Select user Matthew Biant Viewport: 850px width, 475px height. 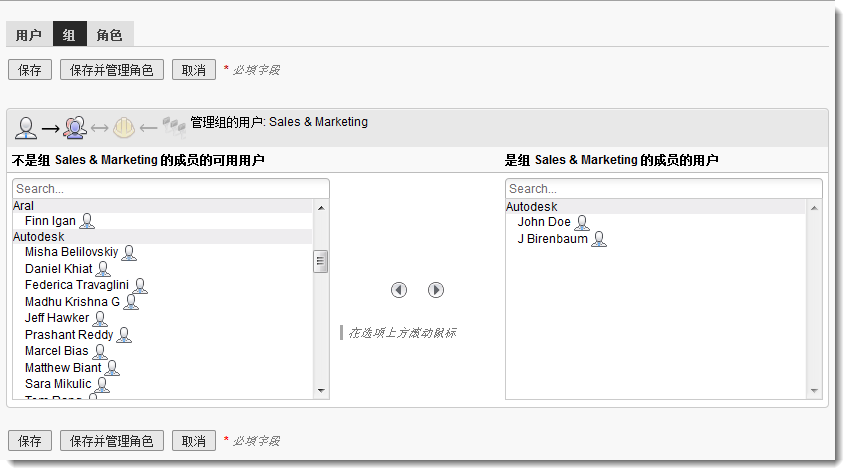coord(63,368)
